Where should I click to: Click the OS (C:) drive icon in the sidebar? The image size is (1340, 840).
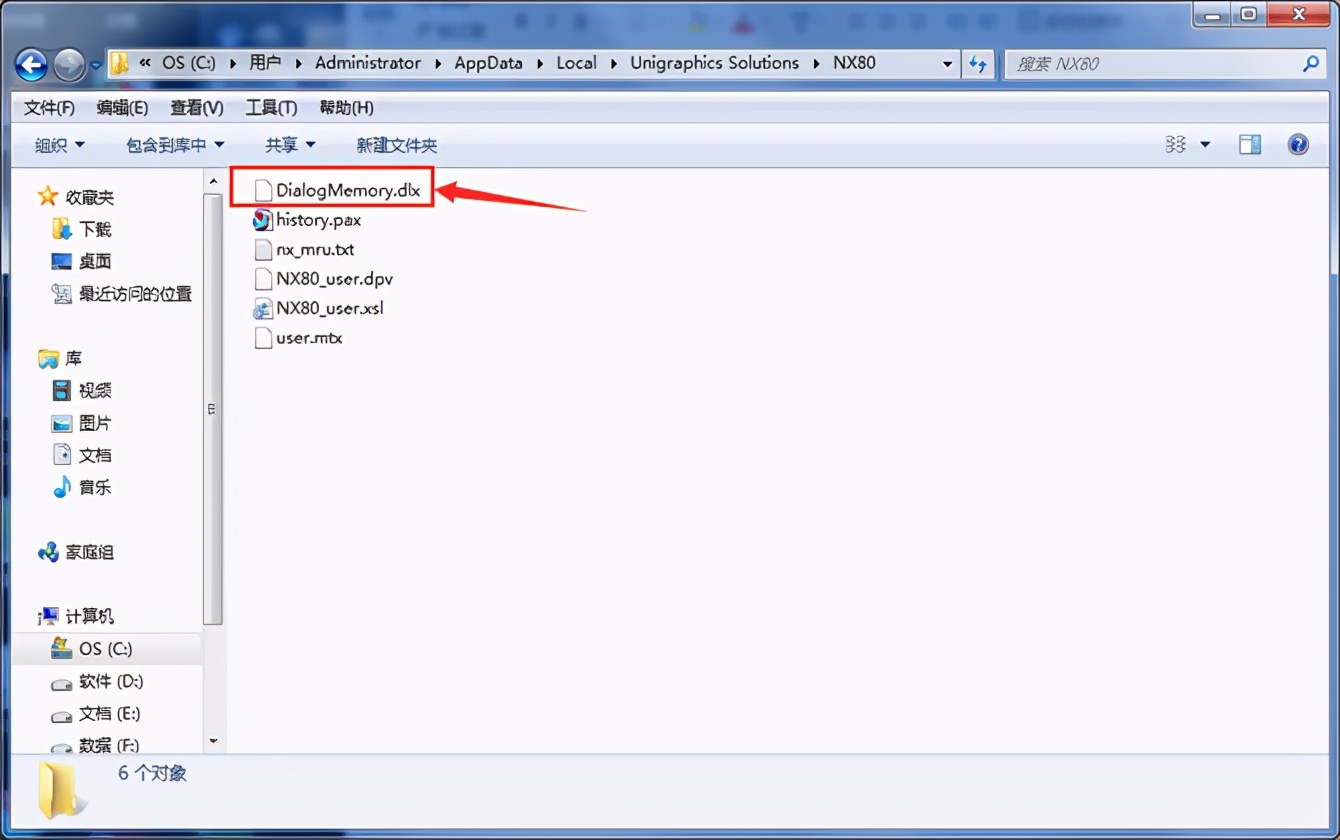click(x=62, y=648)
